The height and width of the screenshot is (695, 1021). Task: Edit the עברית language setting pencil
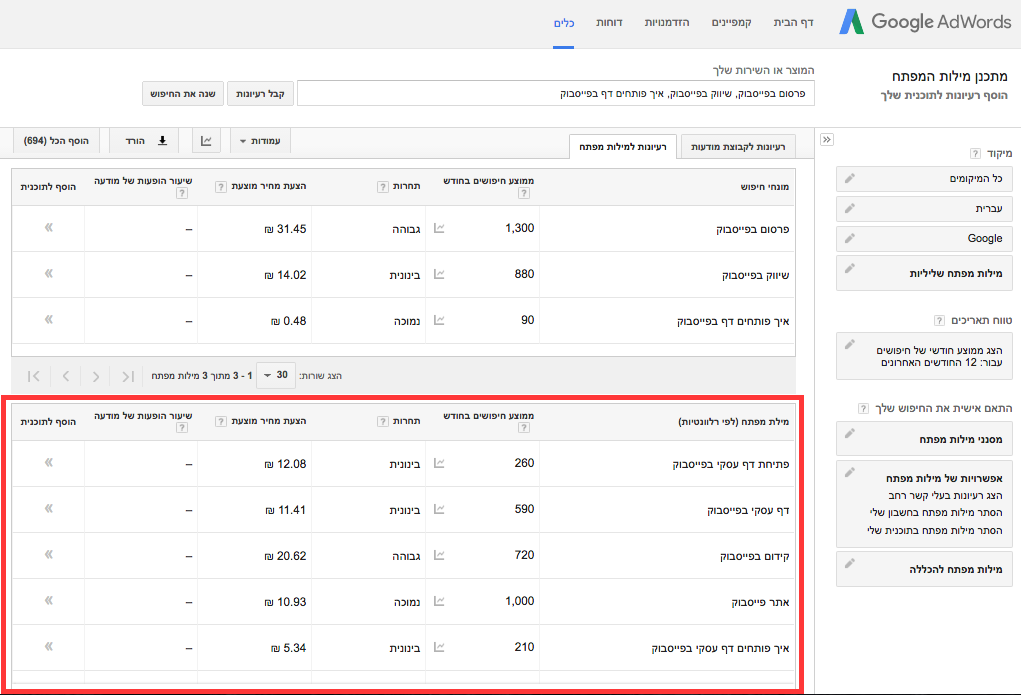click(x=850, y=208)
